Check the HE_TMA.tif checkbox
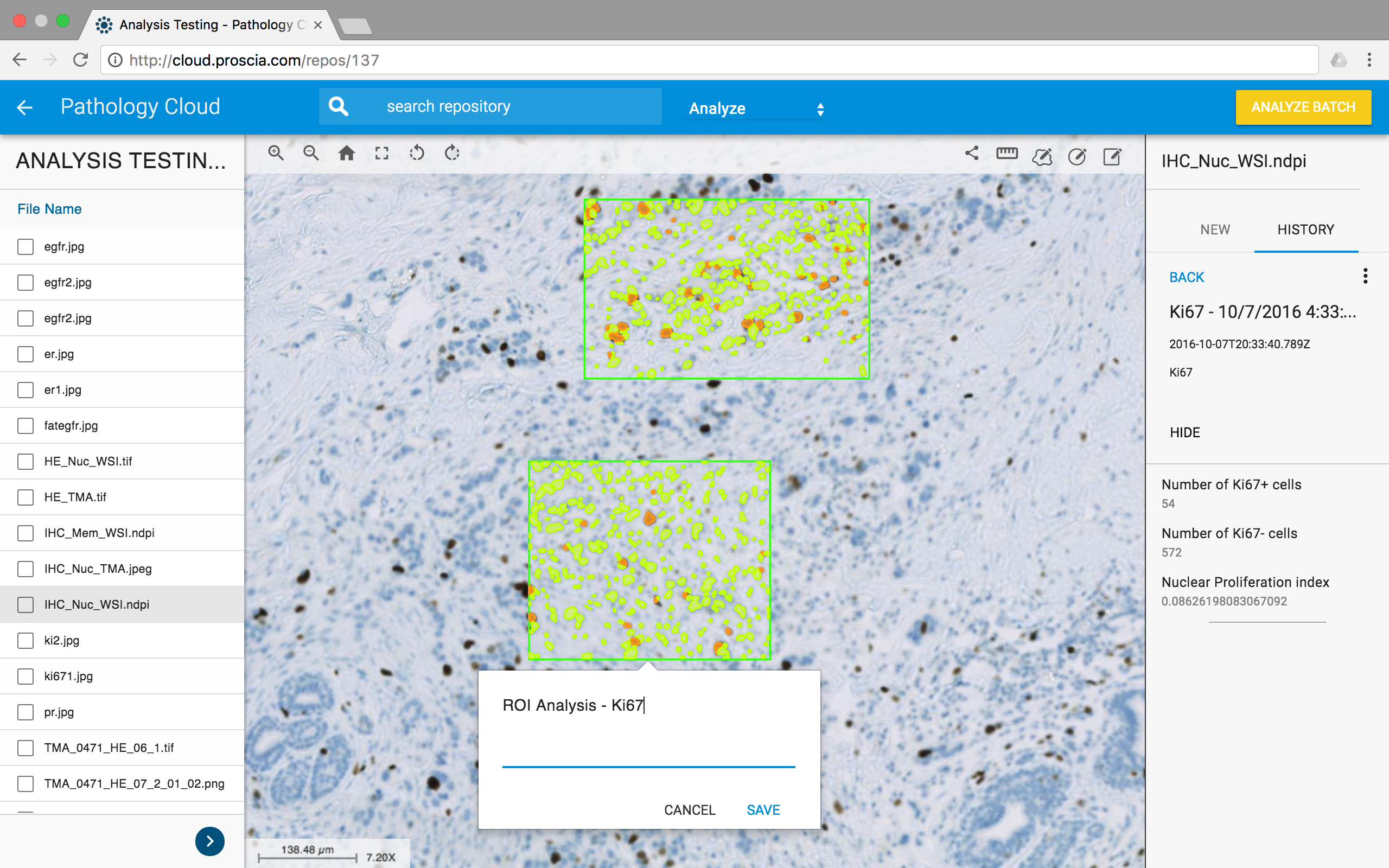The image size is (1389, 868). click(26, 497)
